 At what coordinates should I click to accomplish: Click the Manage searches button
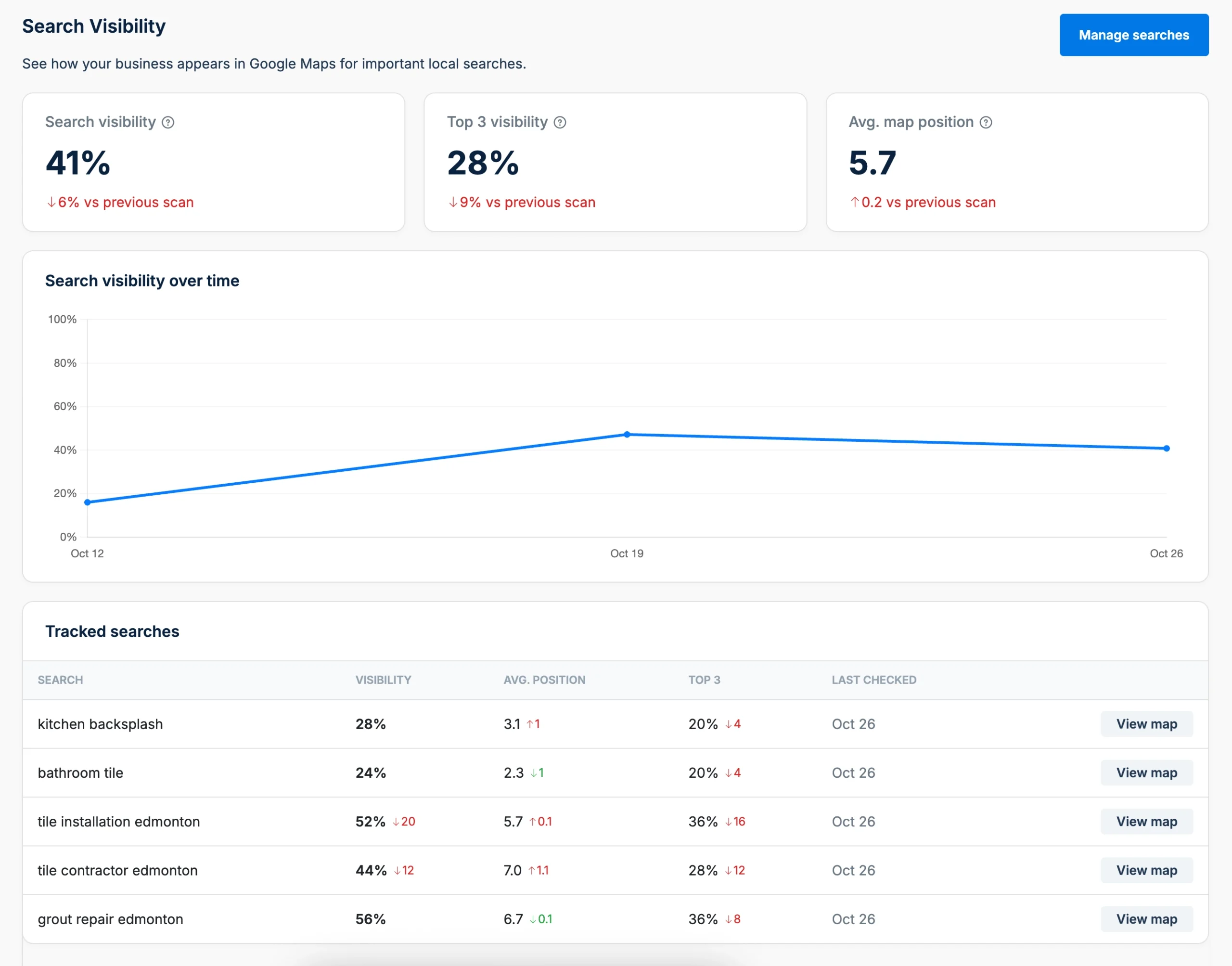(x=1134, y=35)
